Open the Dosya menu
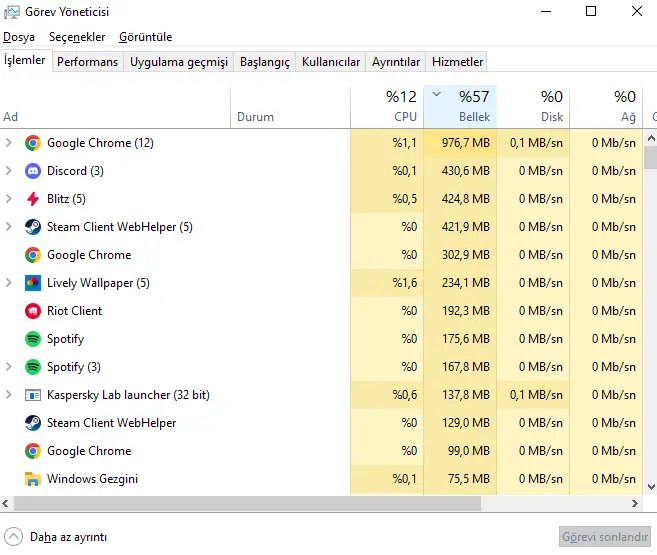The image size is (657, 555). click(x=19, y=37)
